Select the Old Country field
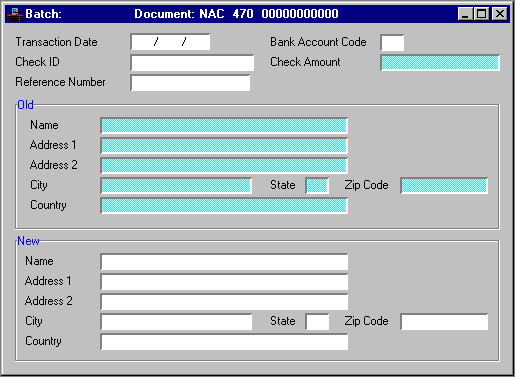The width and height of the screenshot is (515, 377). [224, 206]
